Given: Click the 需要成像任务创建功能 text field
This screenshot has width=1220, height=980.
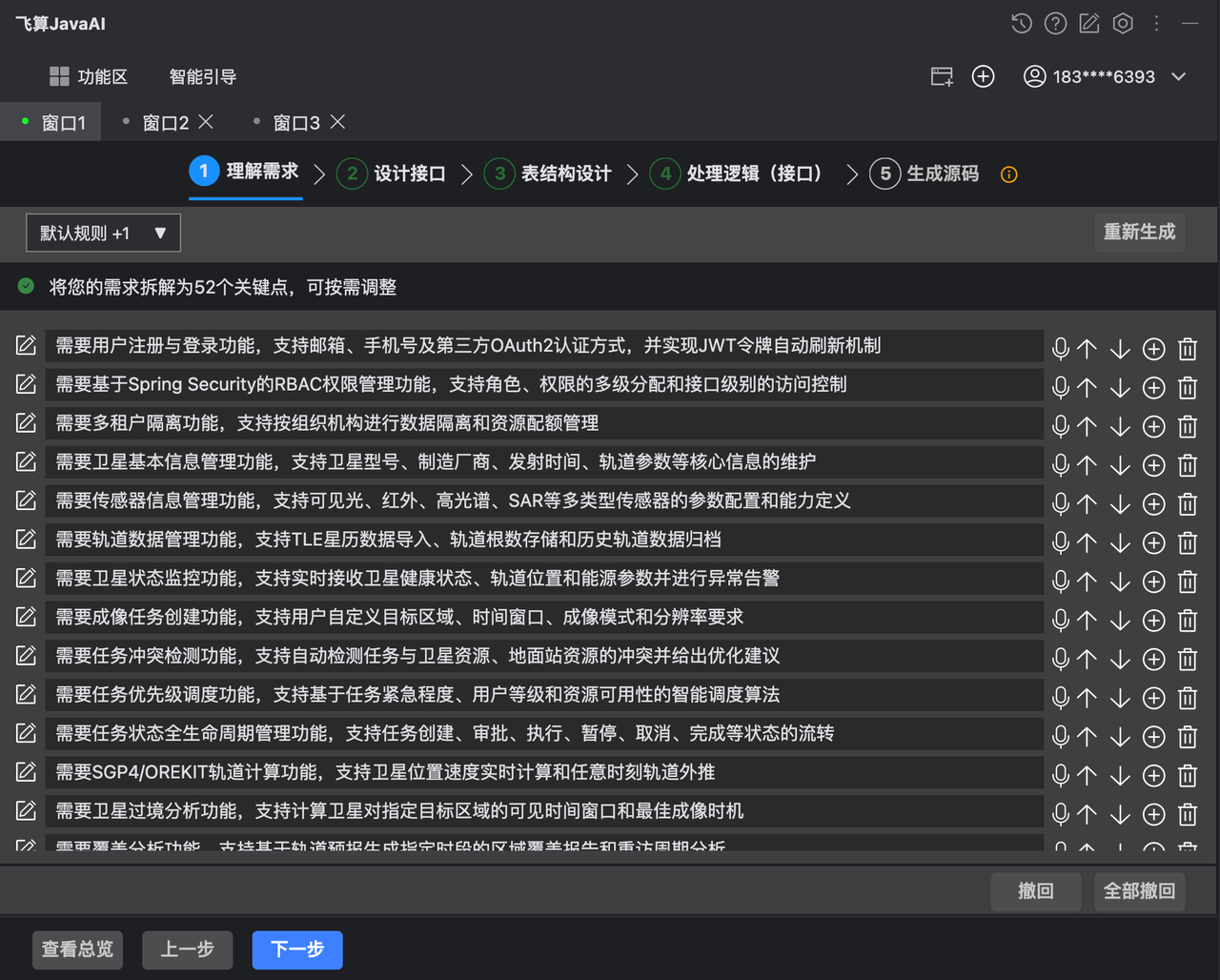Looking at the screenshot, I should click(543, 617).
